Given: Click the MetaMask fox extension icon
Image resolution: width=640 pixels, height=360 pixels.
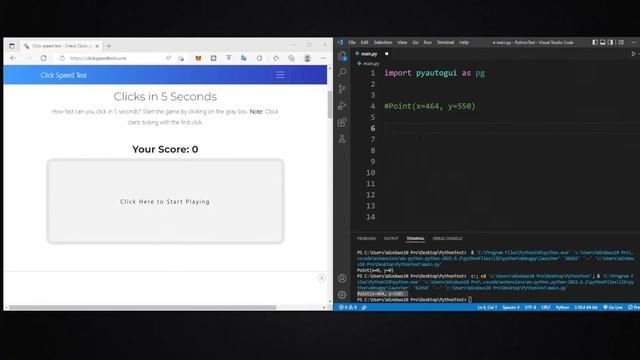Looking at the screenshot, I should pyautogui.click(x=198, y=58).
